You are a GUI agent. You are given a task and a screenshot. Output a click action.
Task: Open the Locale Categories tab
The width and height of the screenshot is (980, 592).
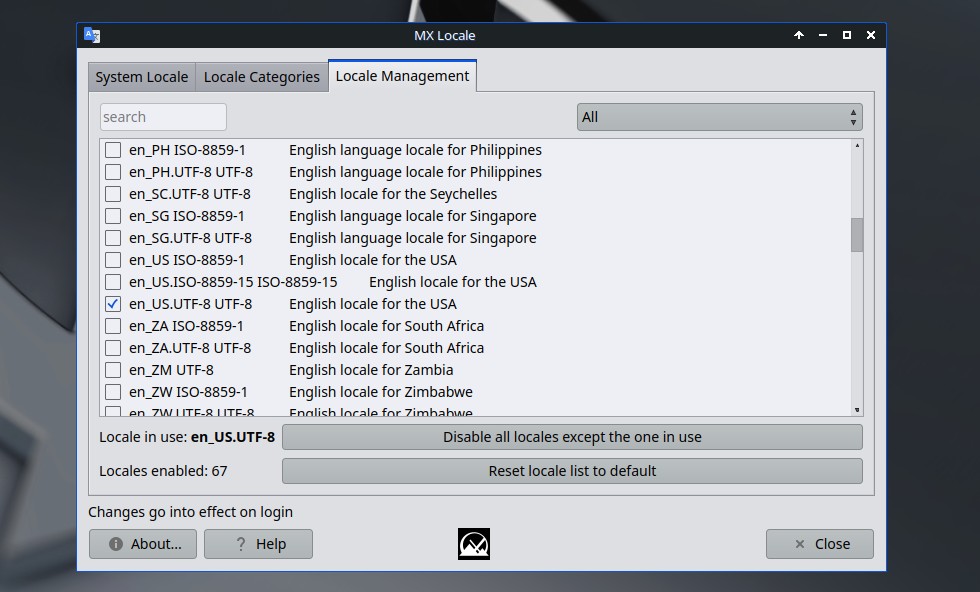click(261, 77)
